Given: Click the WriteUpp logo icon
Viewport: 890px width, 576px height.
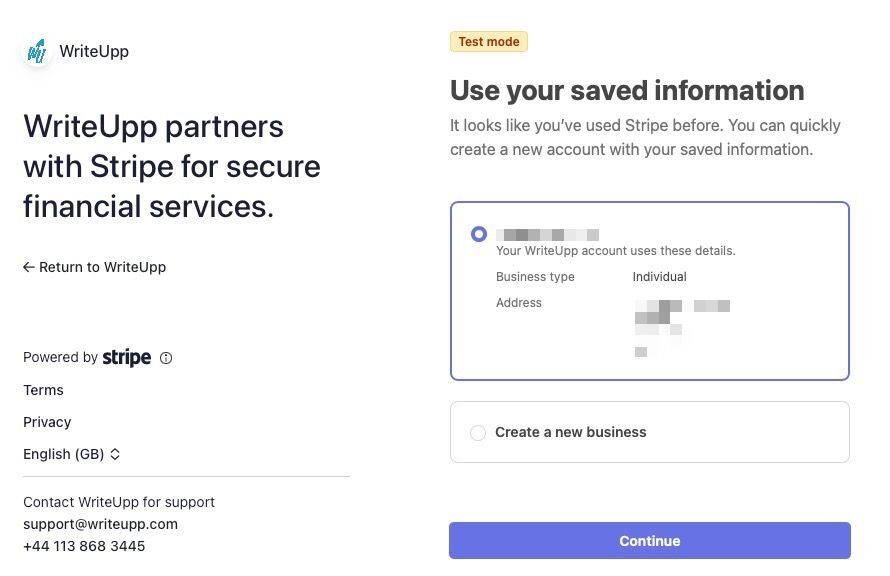Looking at the screenshot, I should click(37, 51).
